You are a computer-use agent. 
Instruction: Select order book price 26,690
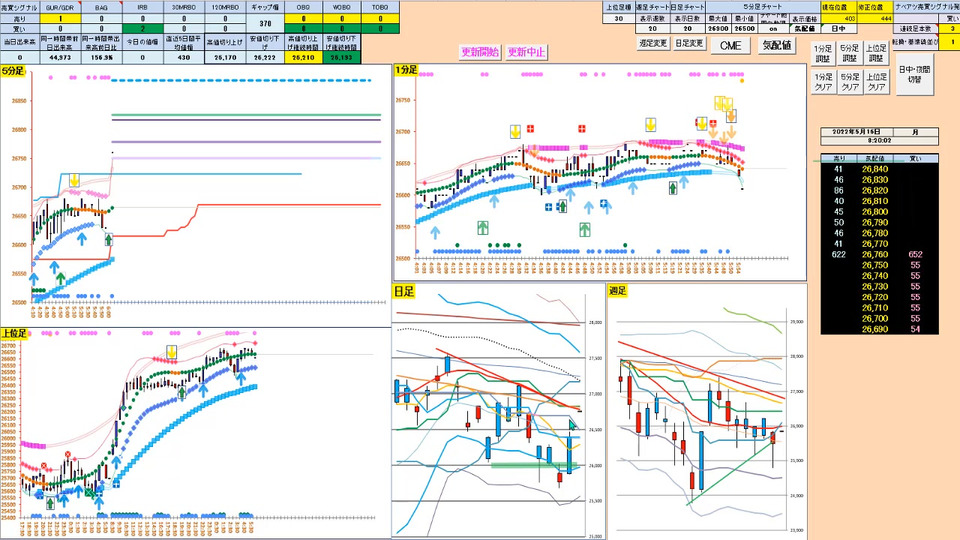coord(875,329)
